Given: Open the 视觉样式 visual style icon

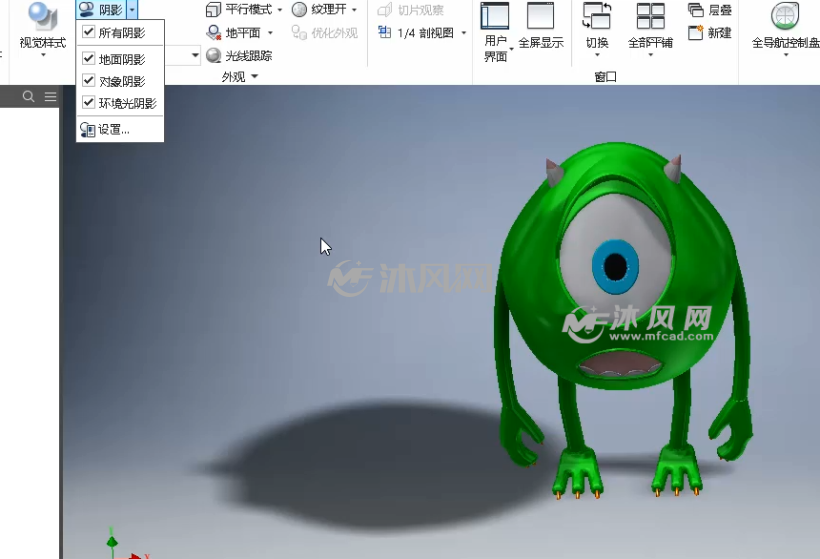Looking at the screenshot, I should click(43, 17).
